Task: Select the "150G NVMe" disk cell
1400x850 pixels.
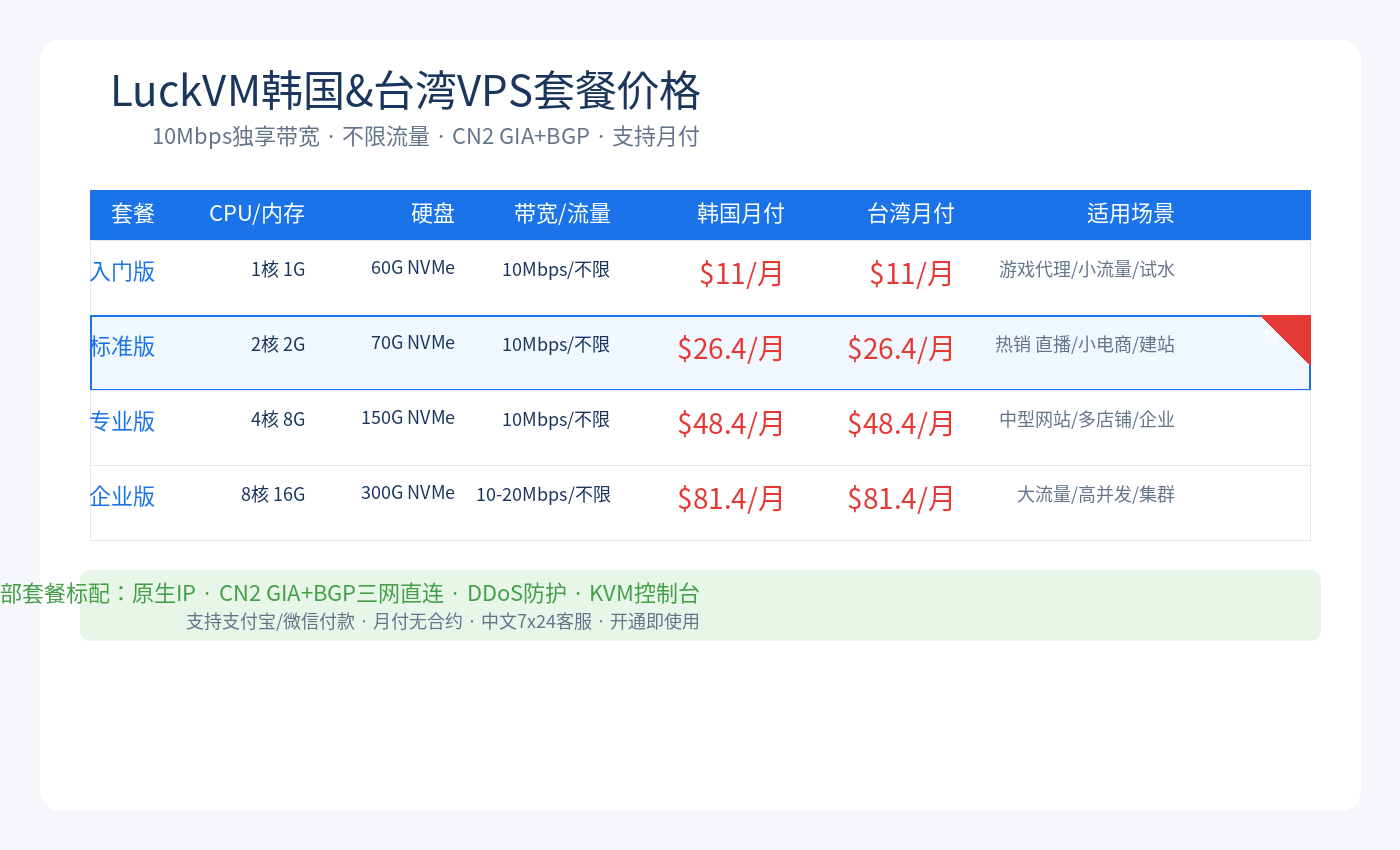Action: click(x=408, y=418)
